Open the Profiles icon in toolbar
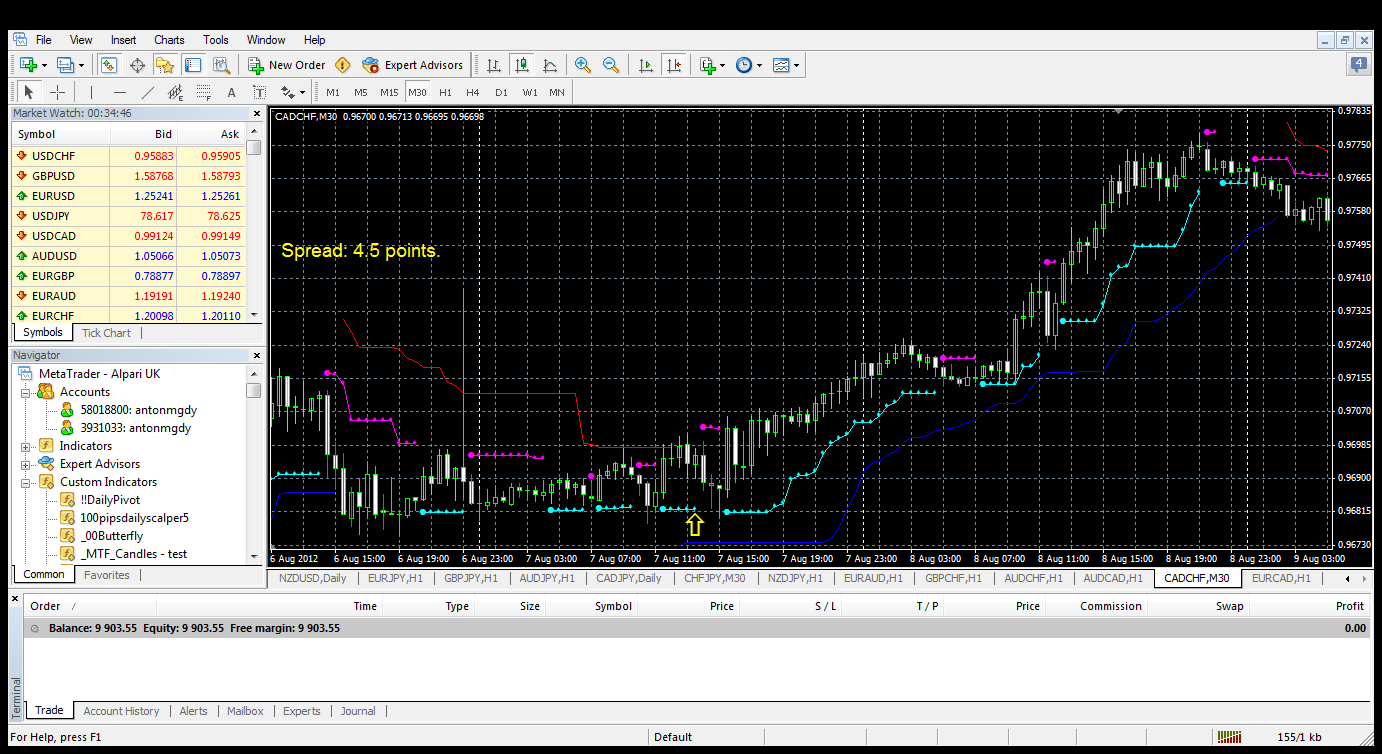The width and height of the screenshot is (1382, 754). click(65, 65)
